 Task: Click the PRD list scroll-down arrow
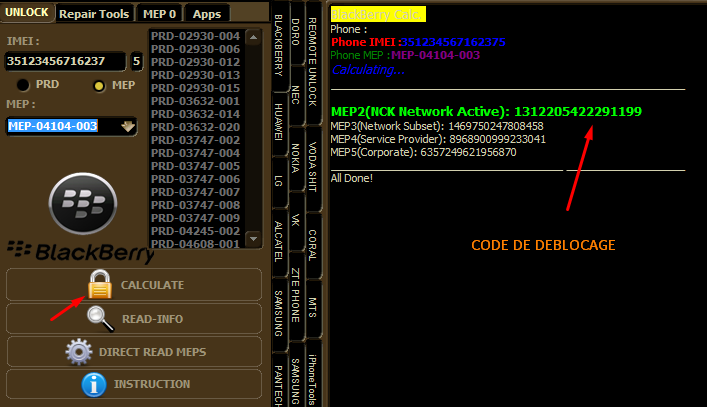(x=253, y=238)
